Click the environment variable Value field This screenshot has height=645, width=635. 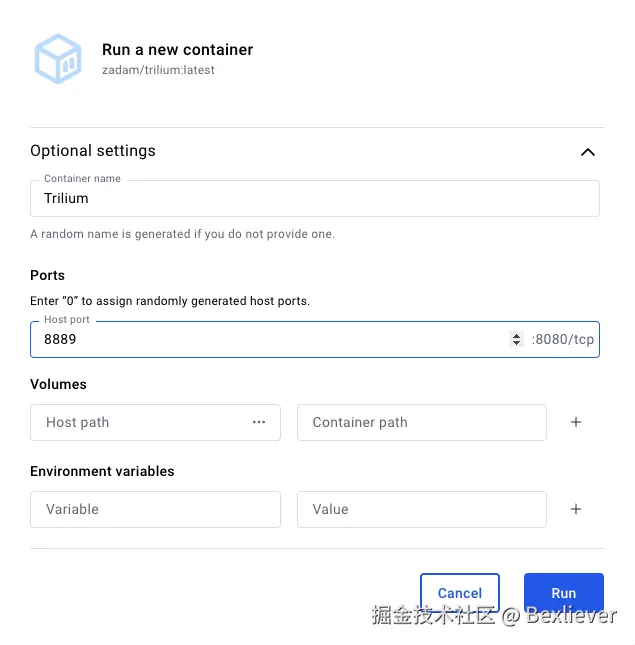[x=421, y=510]
